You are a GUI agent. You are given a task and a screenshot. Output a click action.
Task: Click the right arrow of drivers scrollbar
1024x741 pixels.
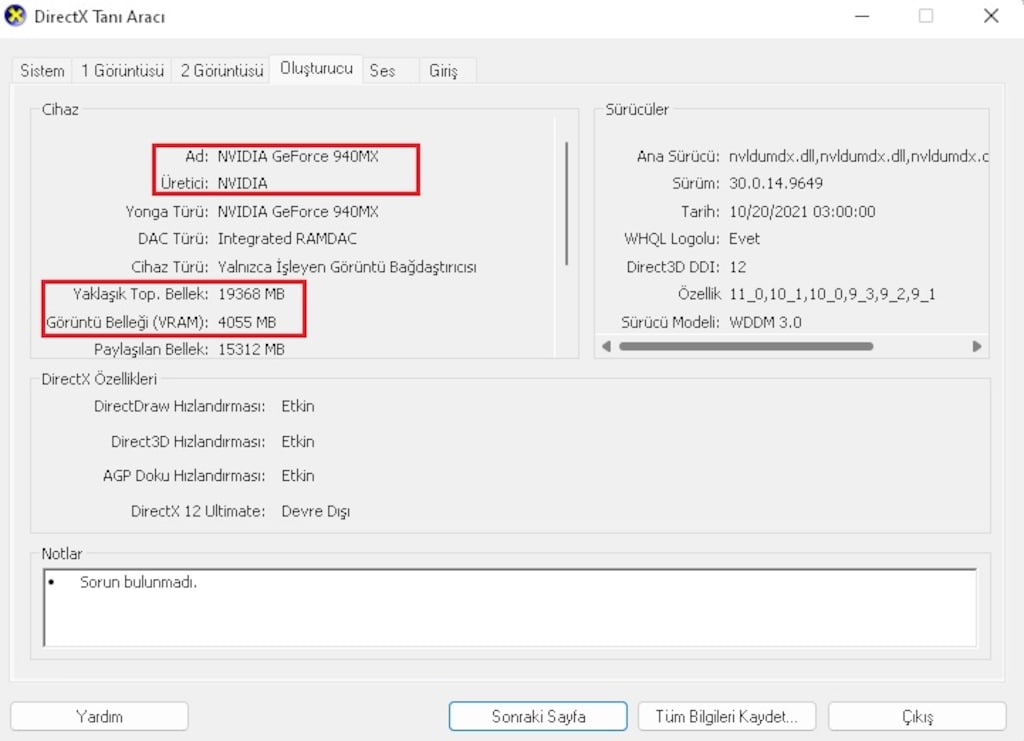[976, 347]
